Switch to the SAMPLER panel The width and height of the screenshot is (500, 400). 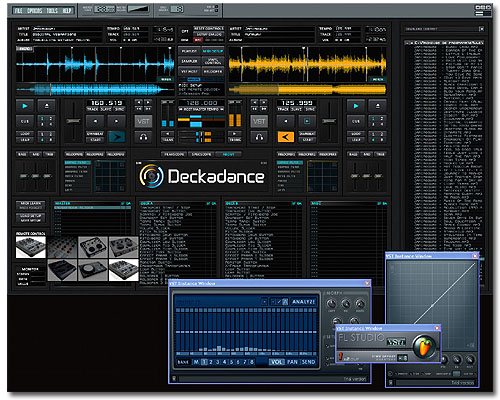click(x=189, y=61)
